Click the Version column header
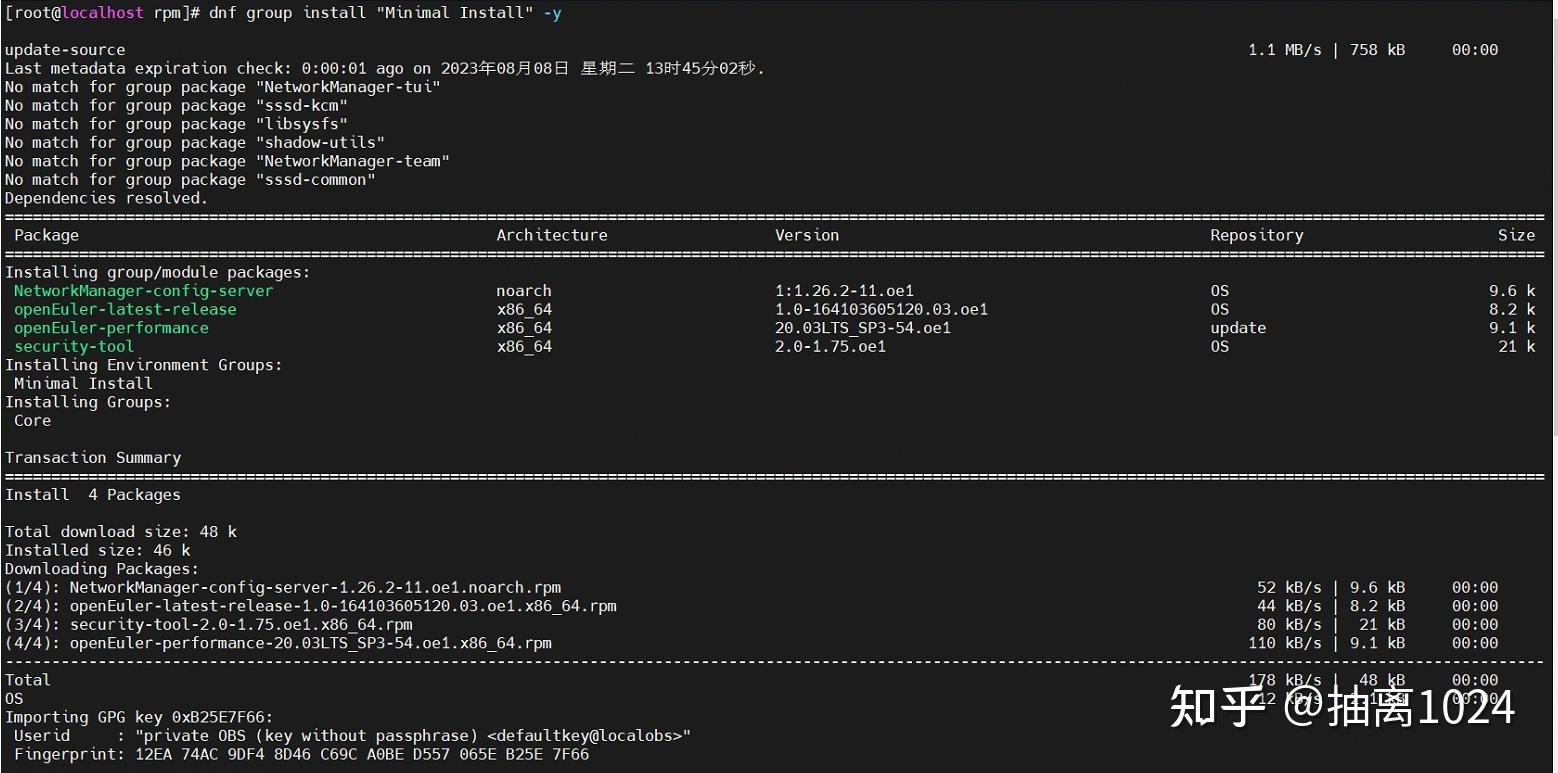1558x773 pixels. click(x=807, y=235)
